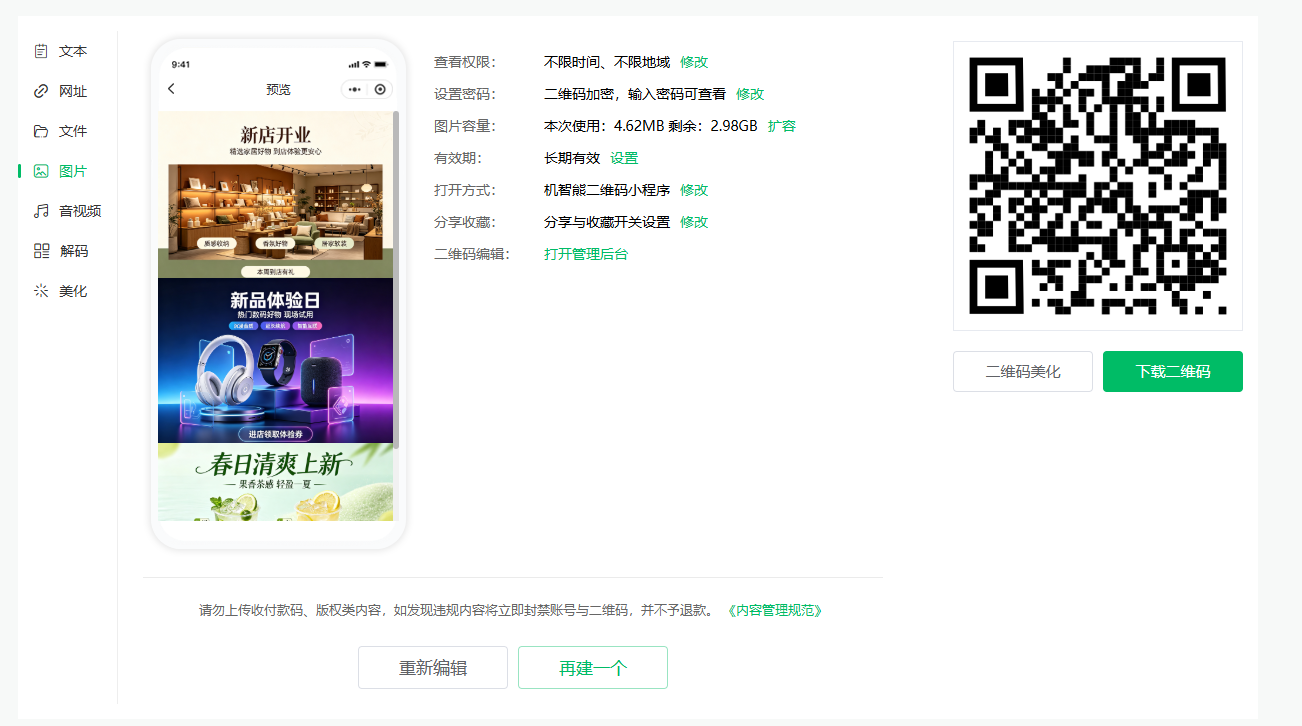The height and width of the screenshot is (726, 1302).
Task: Select the 文本 text icon in sidebar
Action: click(41, 51)
